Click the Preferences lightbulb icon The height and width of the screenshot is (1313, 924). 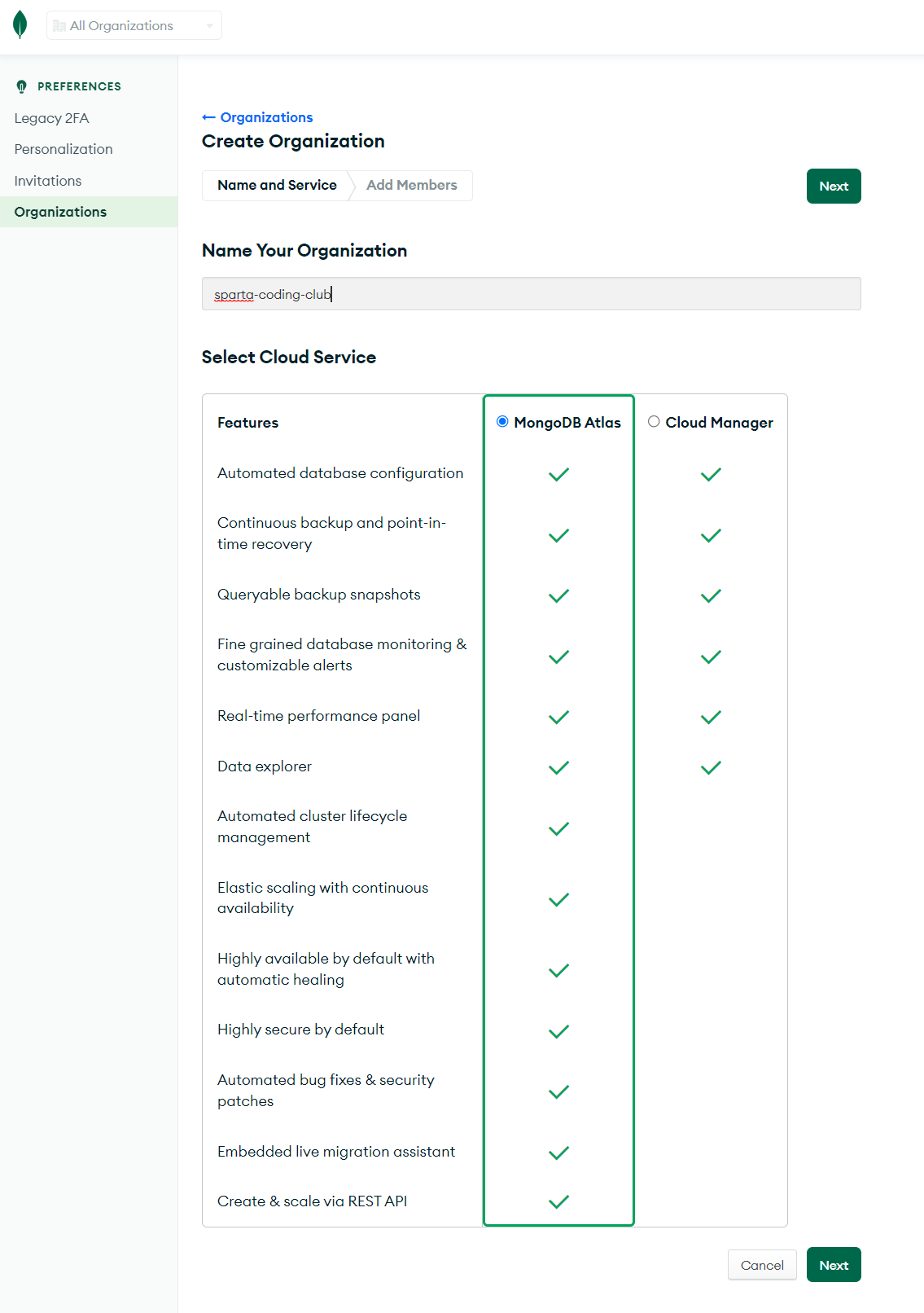(x=22, y=86)
